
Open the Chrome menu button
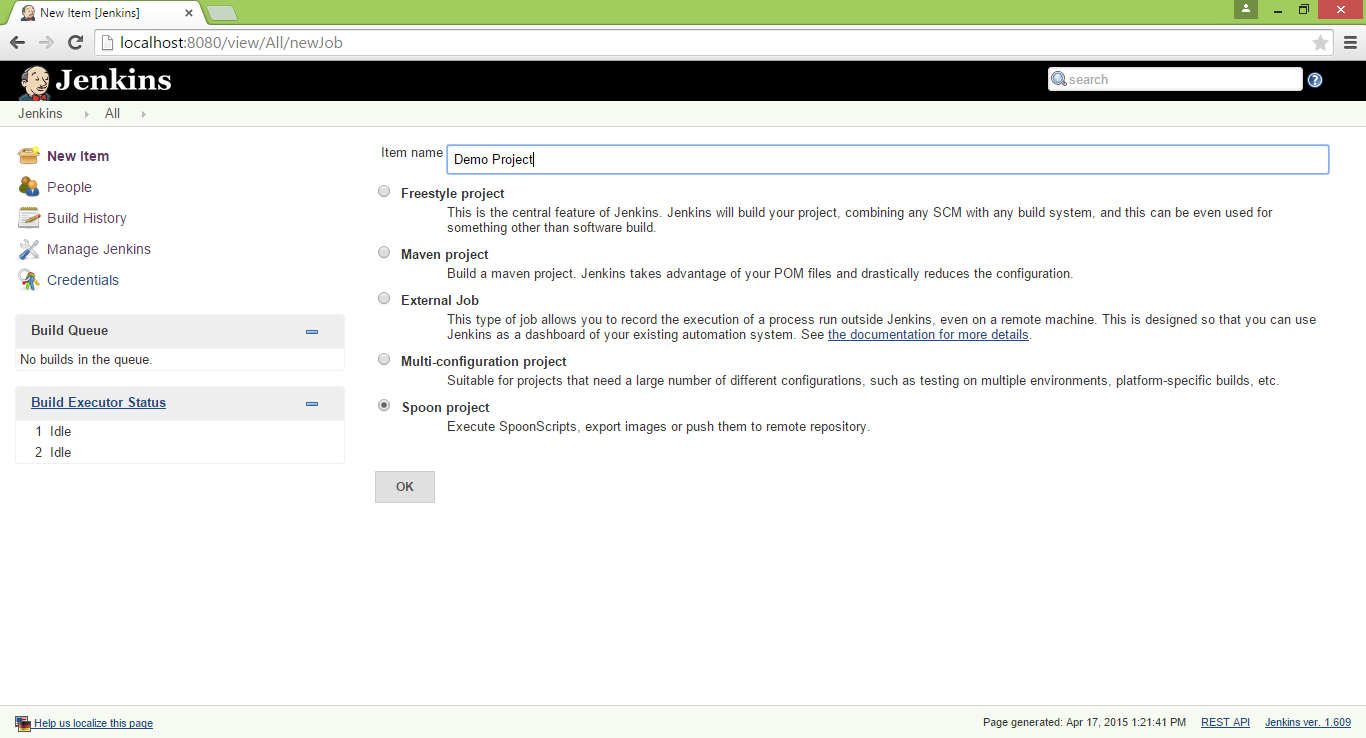pyautogui.click(x=1349, y=43)
